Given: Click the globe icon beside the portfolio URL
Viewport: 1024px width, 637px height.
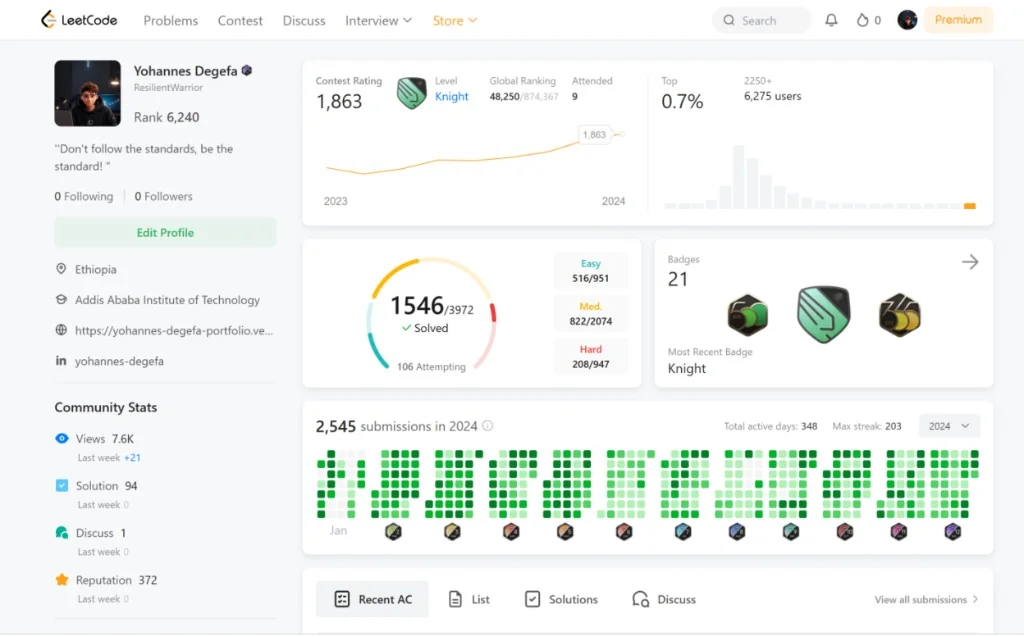Looking at the screenshot, I should coord(61,330).
